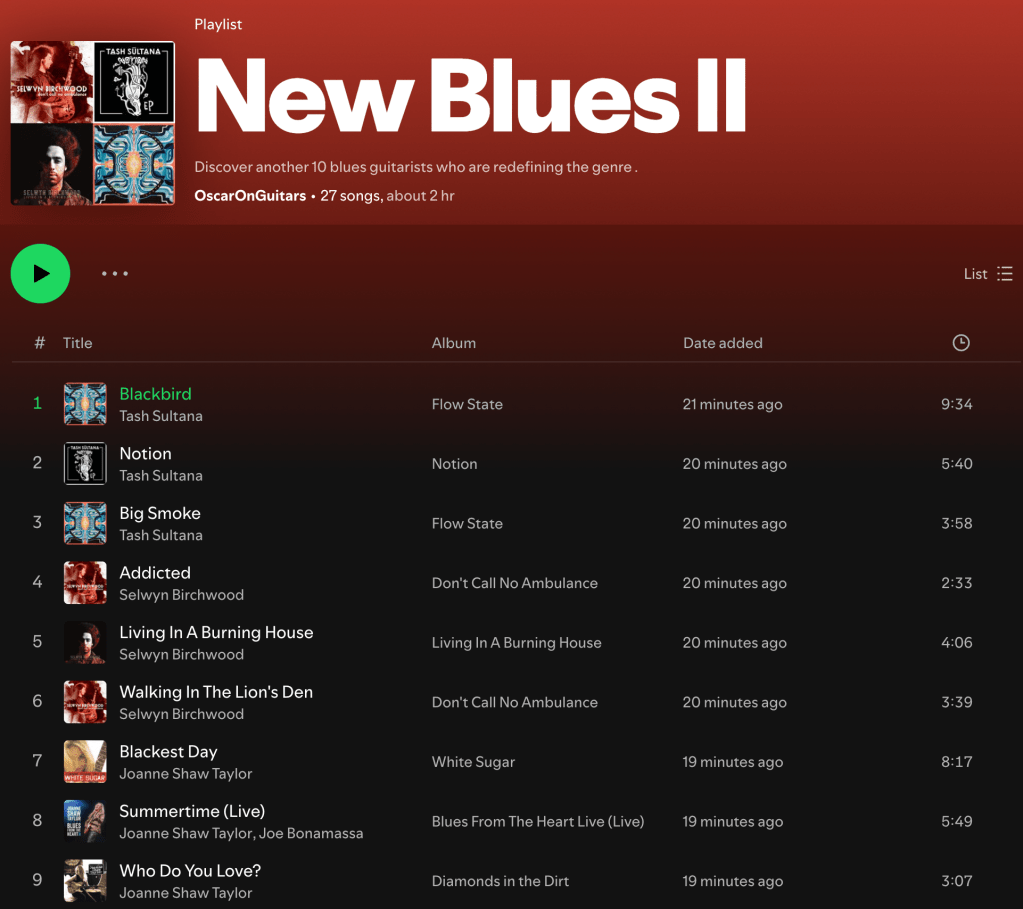The image size is (1023, 909).
Task: Sort by the Title column header
Action: [77, 343]
